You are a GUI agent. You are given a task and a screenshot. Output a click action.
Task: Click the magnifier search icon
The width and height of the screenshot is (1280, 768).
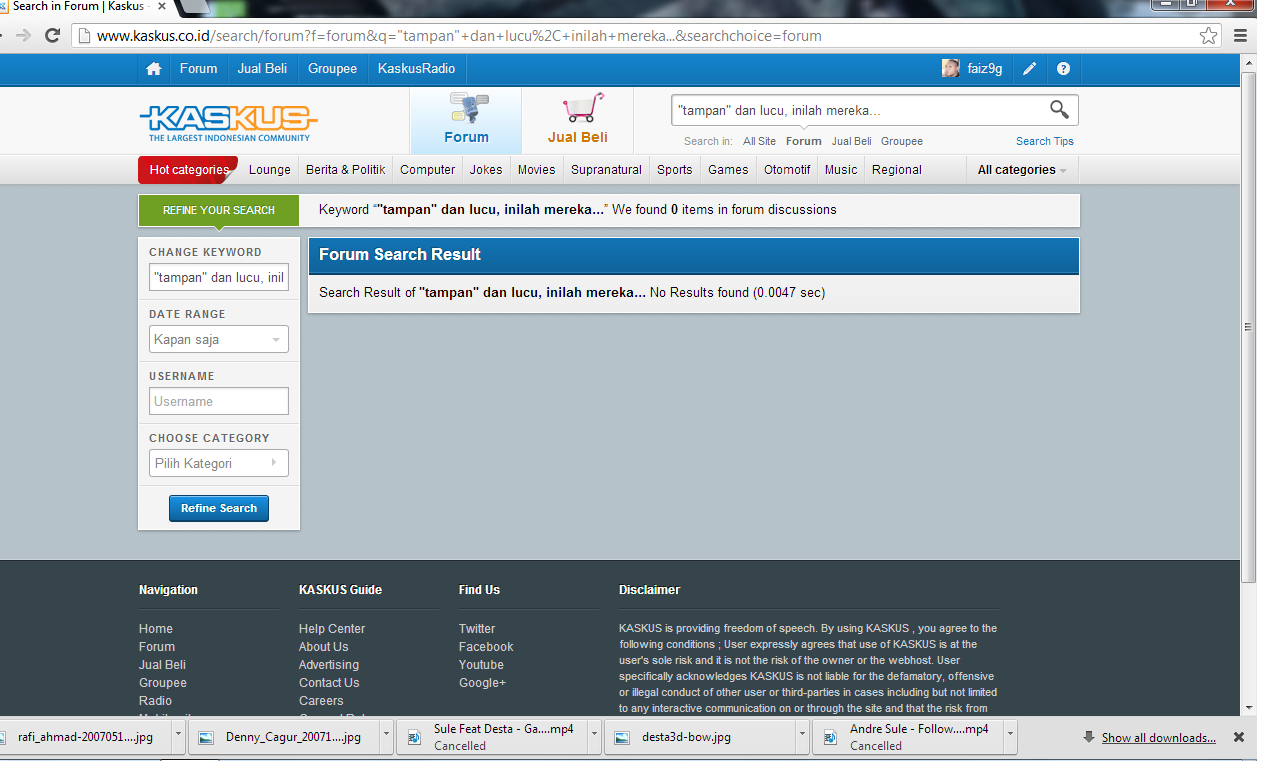coord(1059,109)
